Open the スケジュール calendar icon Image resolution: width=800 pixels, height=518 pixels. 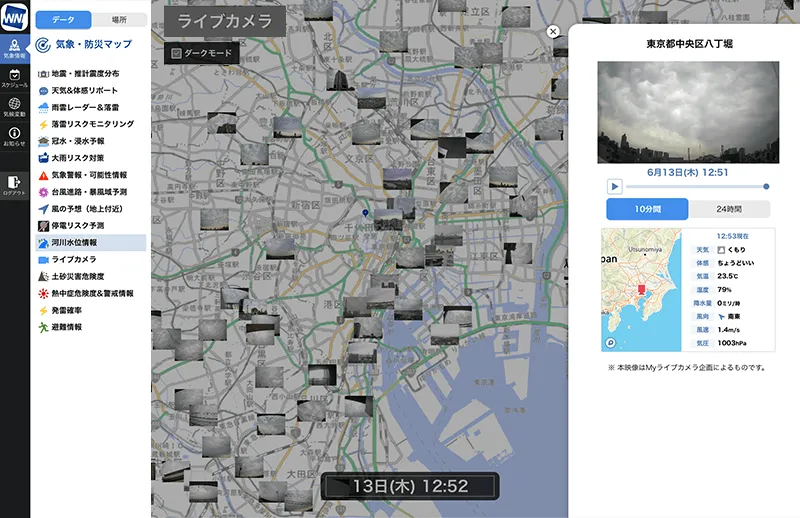15,79
